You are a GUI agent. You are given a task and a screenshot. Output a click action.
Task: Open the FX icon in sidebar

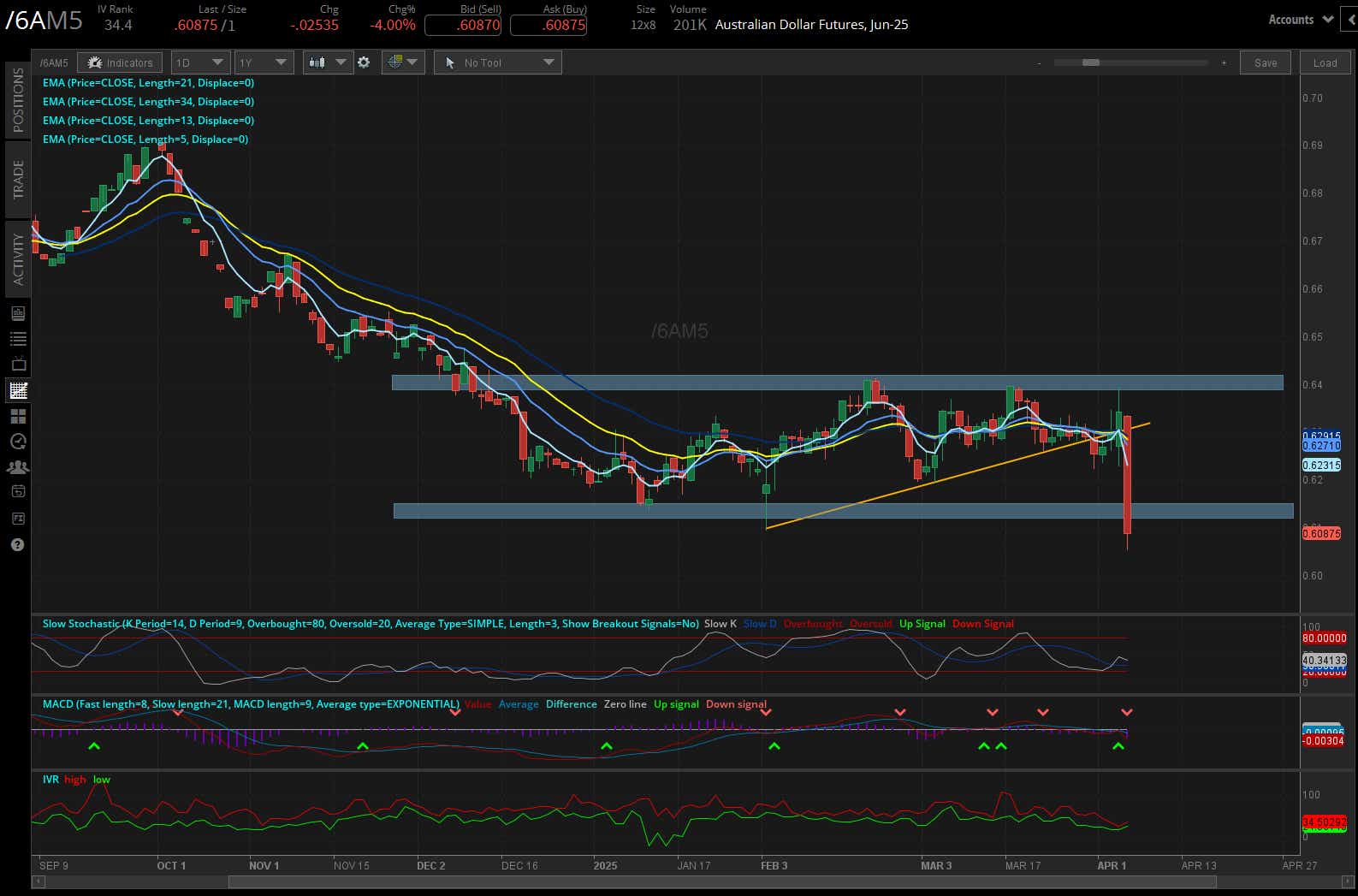[18, 518]
